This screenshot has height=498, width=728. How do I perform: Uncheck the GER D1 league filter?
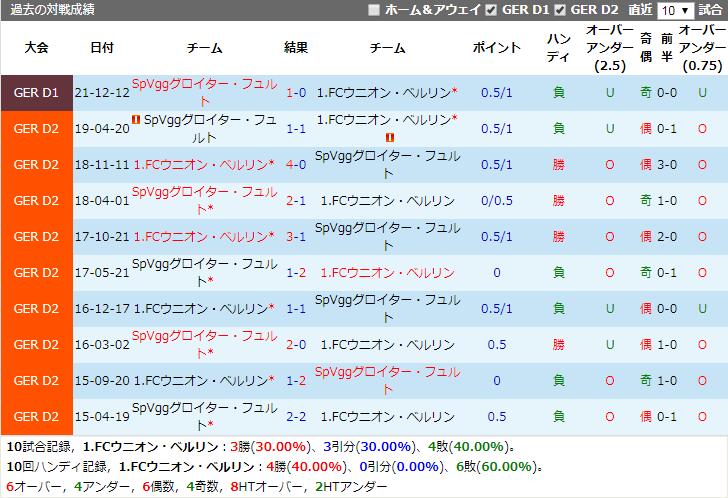(491, 10)
